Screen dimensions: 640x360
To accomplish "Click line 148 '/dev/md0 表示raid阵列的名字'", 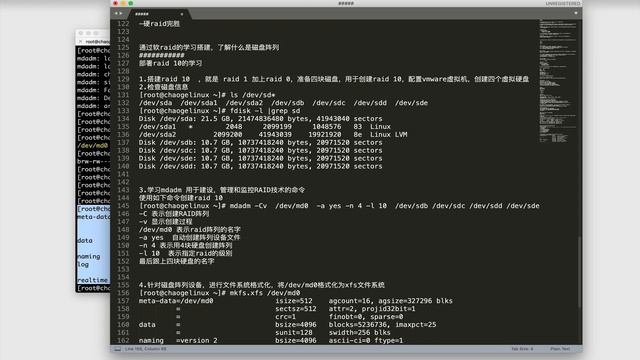I will (190, 230).
